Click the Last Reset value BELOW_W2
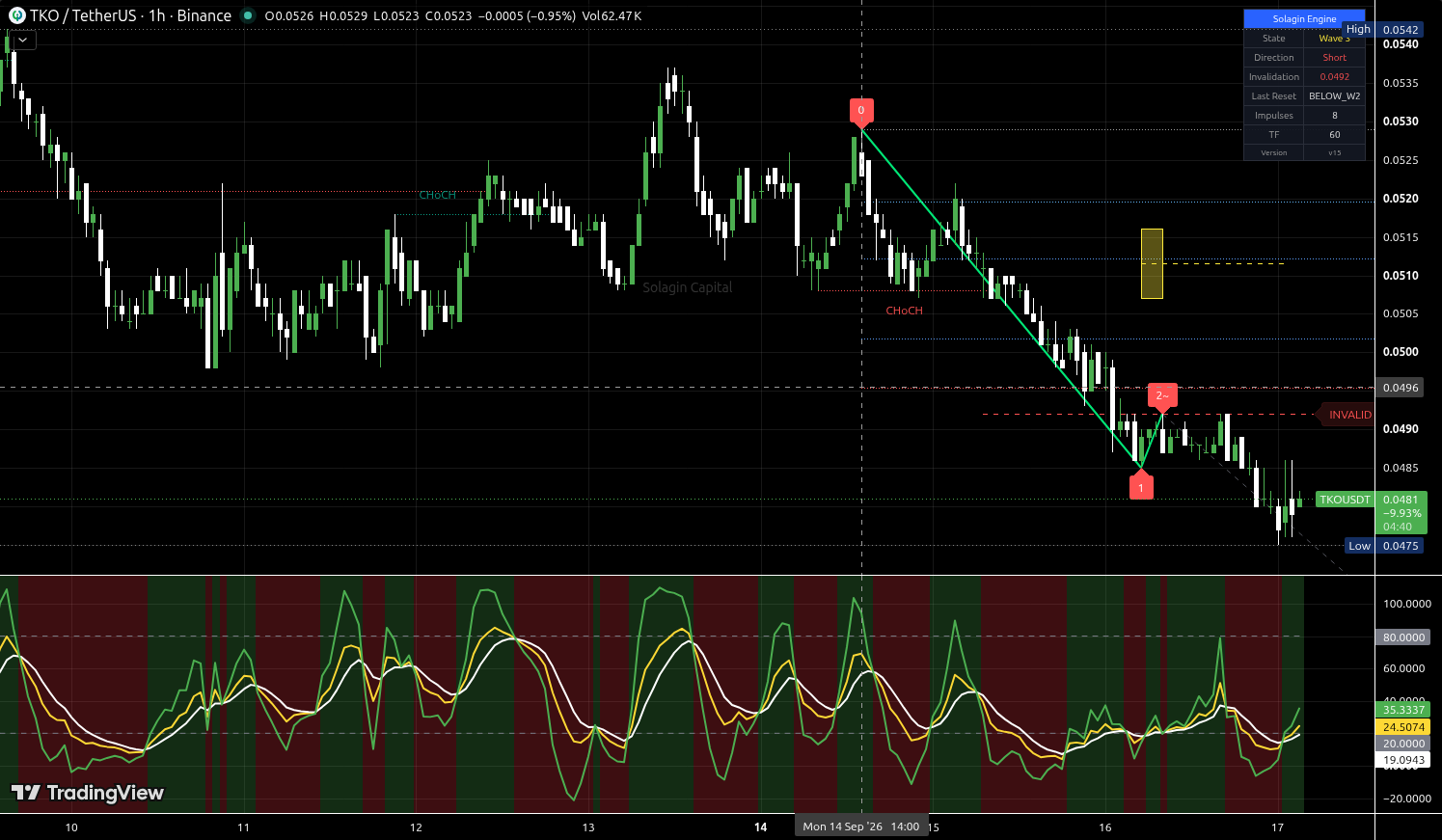Viewport: 1442px width, 840px height. (x=1334, y=96)
